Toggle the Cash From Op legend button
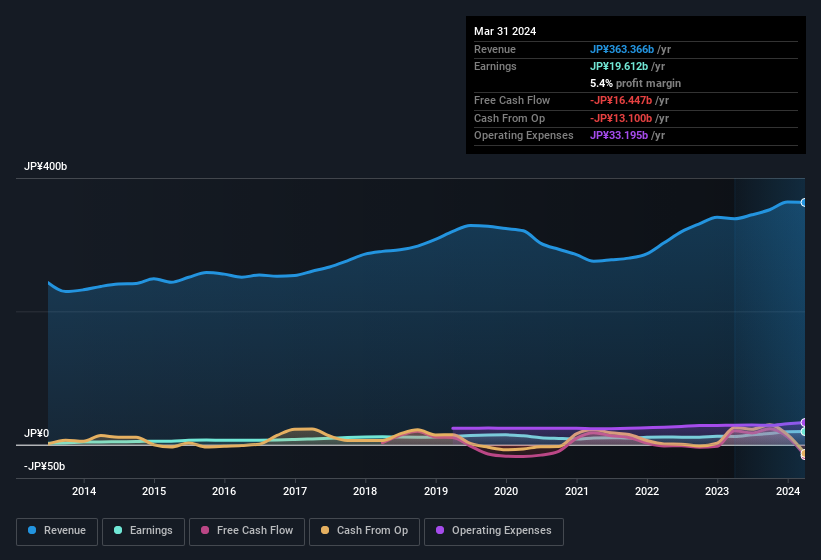 pos(364,531)
